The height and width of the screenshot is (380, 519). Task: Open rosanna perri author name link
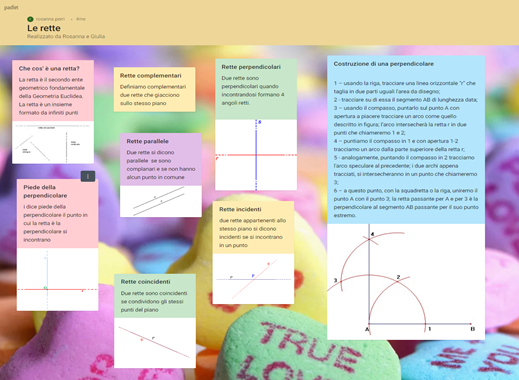click(50, 19)
